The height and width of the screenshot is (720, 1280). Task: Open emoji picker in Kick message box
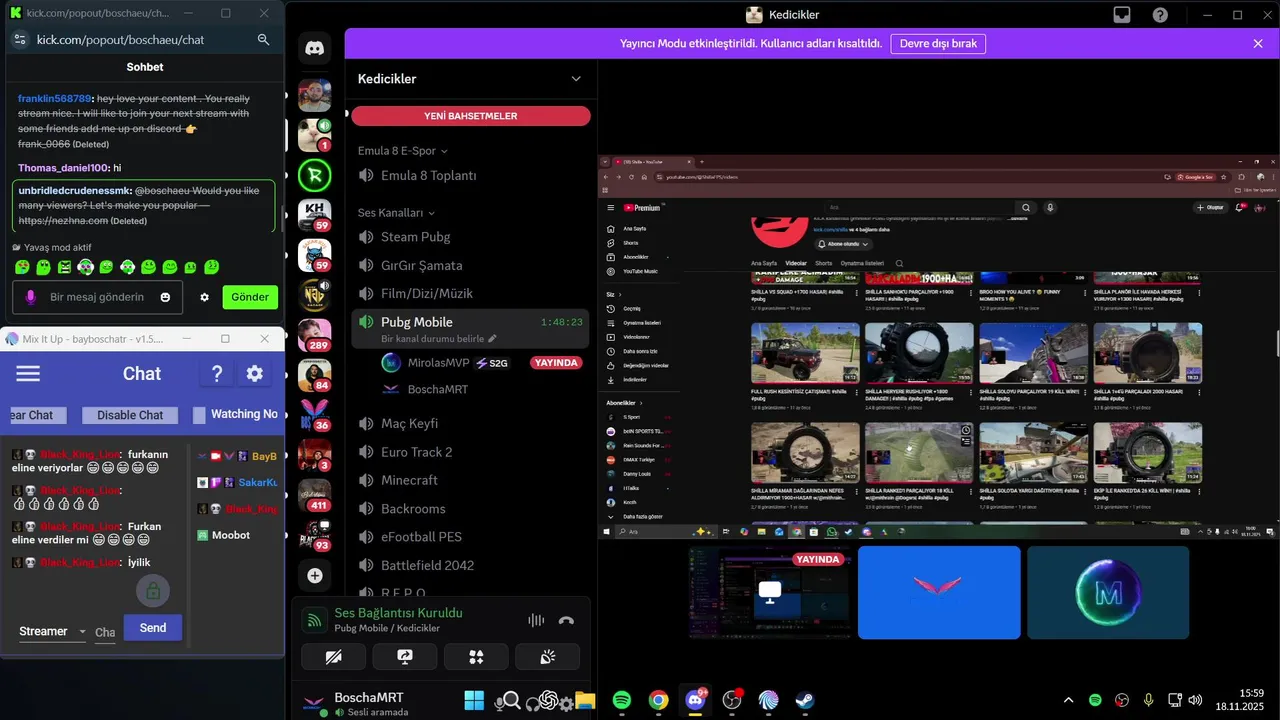coord(165,297)
